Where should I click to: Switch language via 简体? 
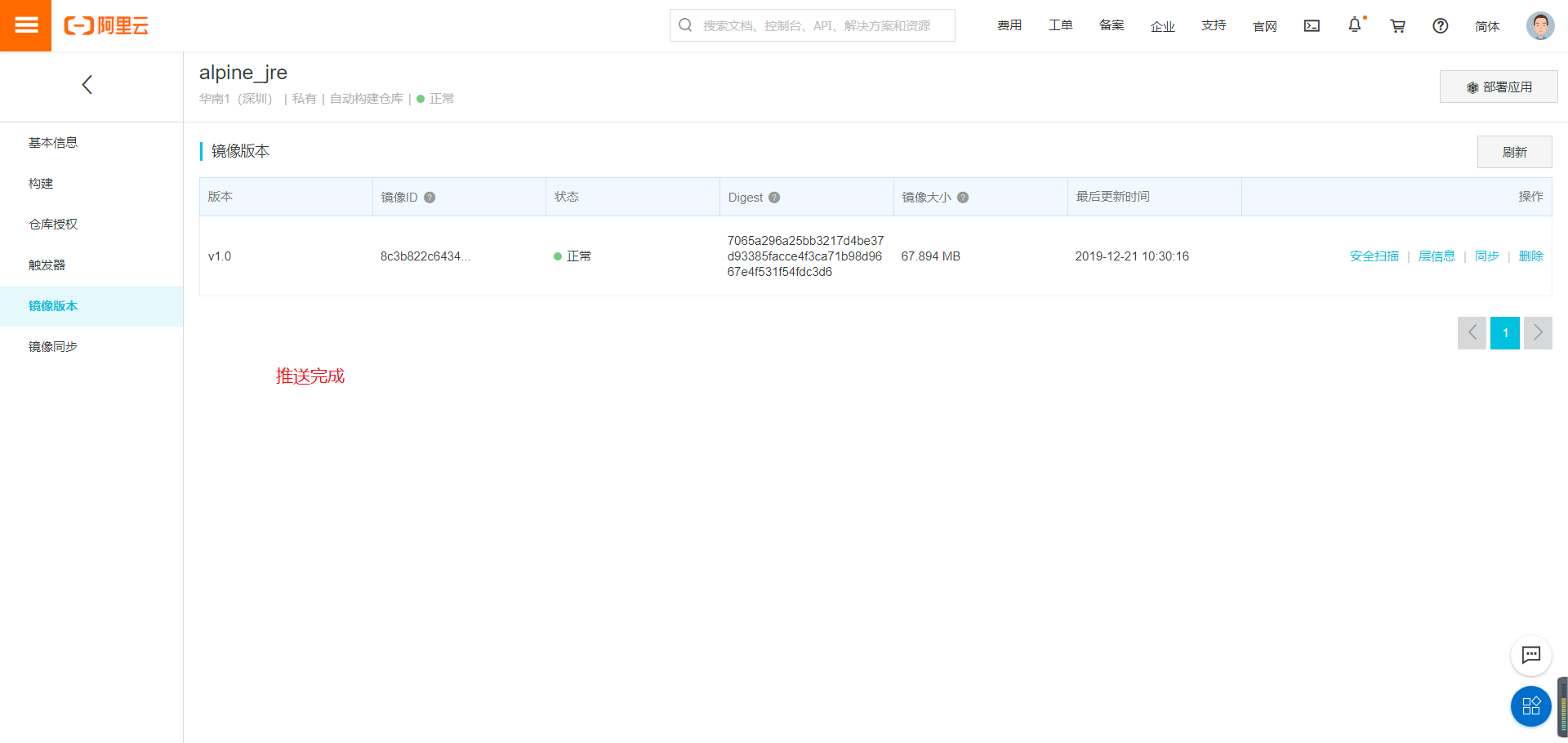(1487, 26)
